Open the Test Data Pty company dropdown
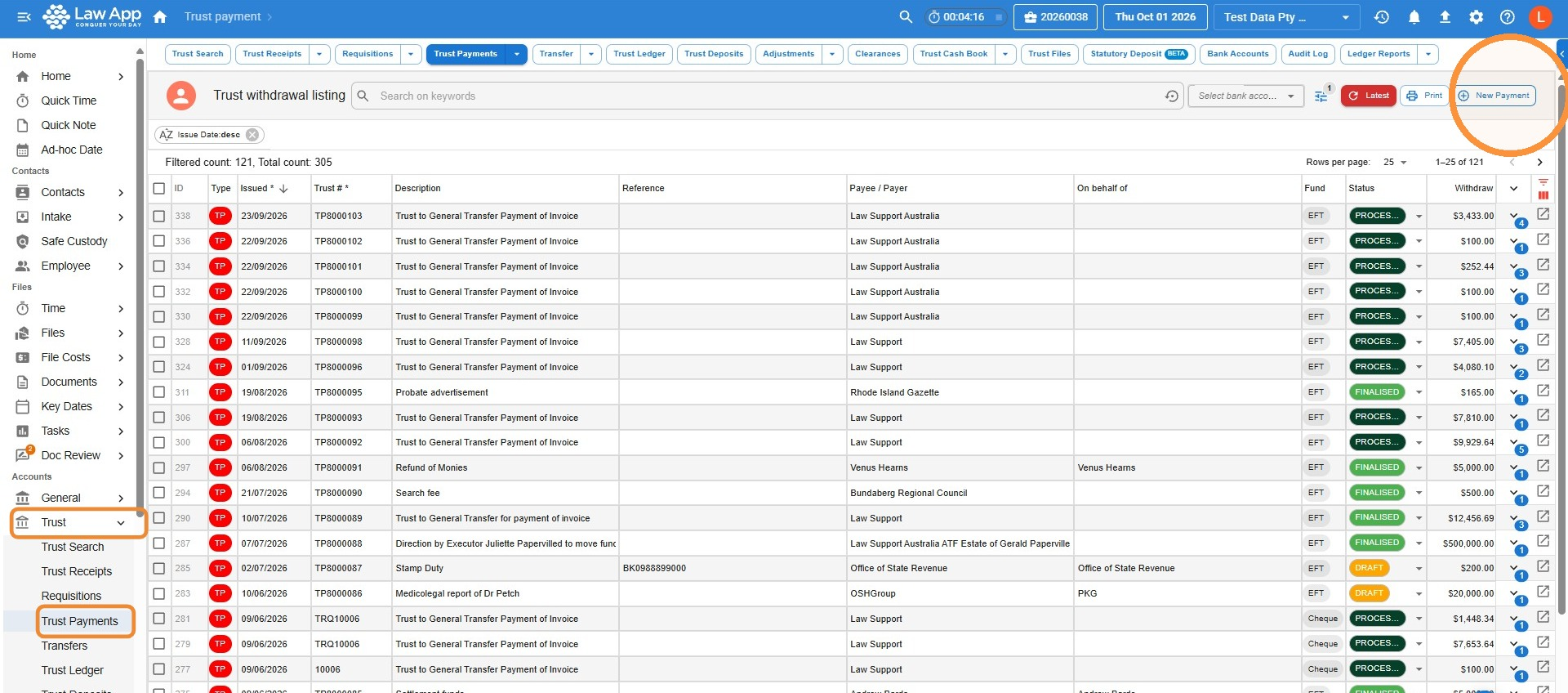 click(1286, 17)
